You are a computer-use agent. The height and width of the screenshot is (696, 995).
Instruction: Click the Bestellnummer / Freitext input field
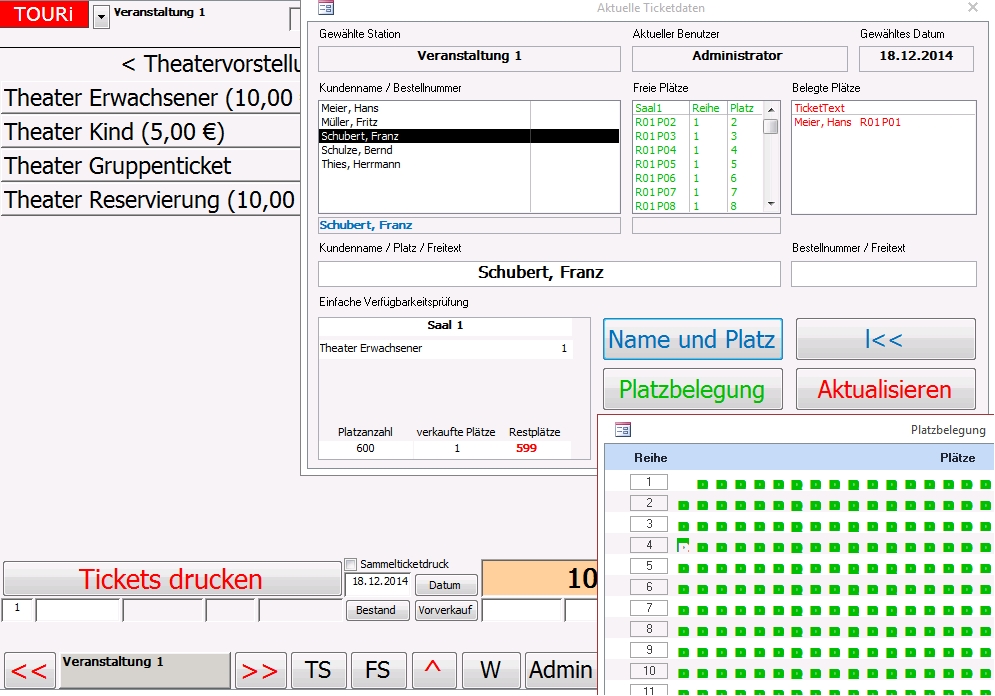883,273
